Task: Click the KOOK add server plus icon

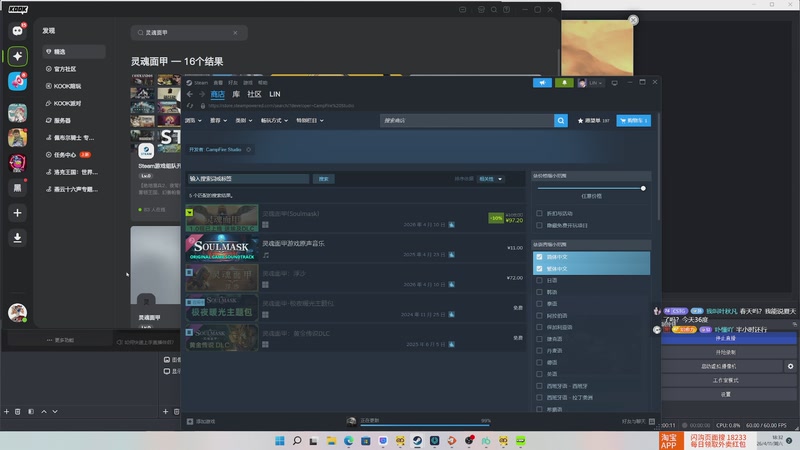Action: 17,213
